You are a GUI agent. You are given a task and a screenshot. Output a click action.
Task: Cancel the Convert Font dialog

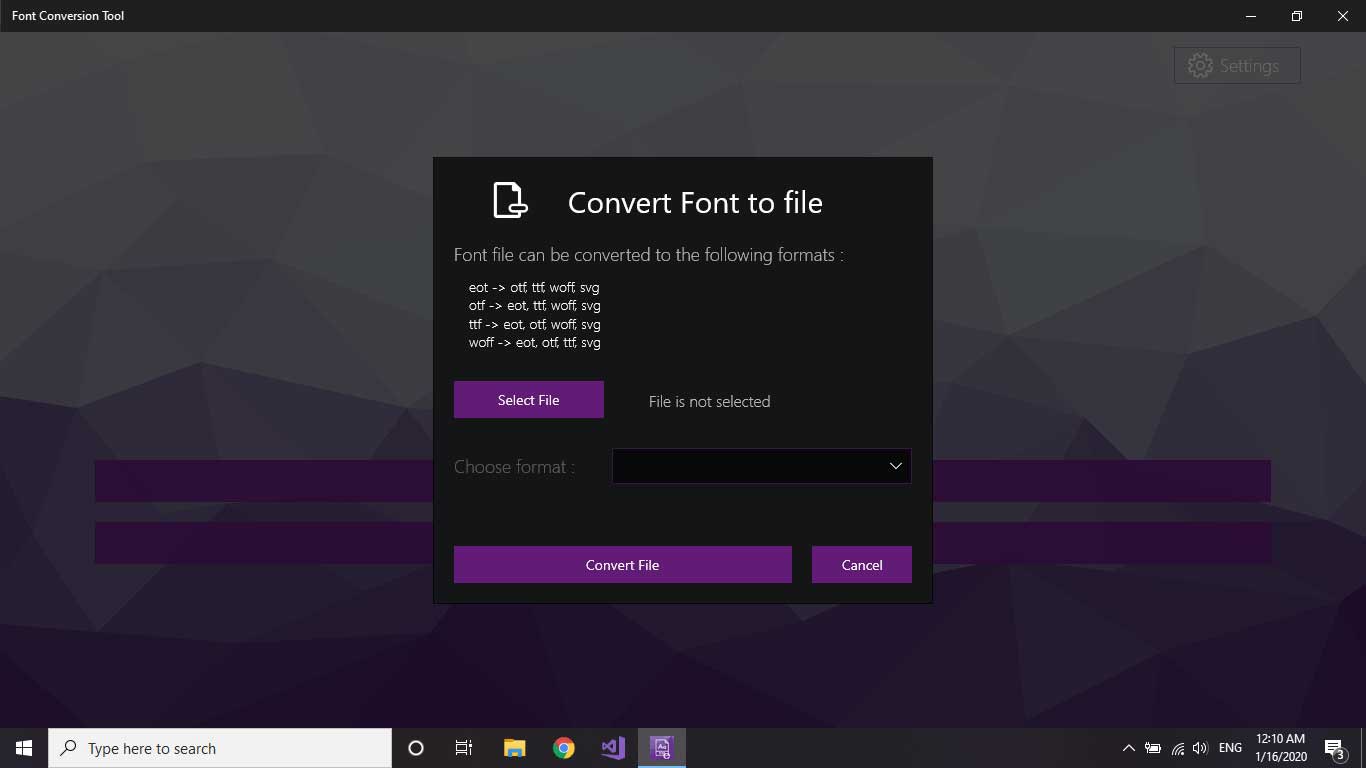tap(861, 564)
